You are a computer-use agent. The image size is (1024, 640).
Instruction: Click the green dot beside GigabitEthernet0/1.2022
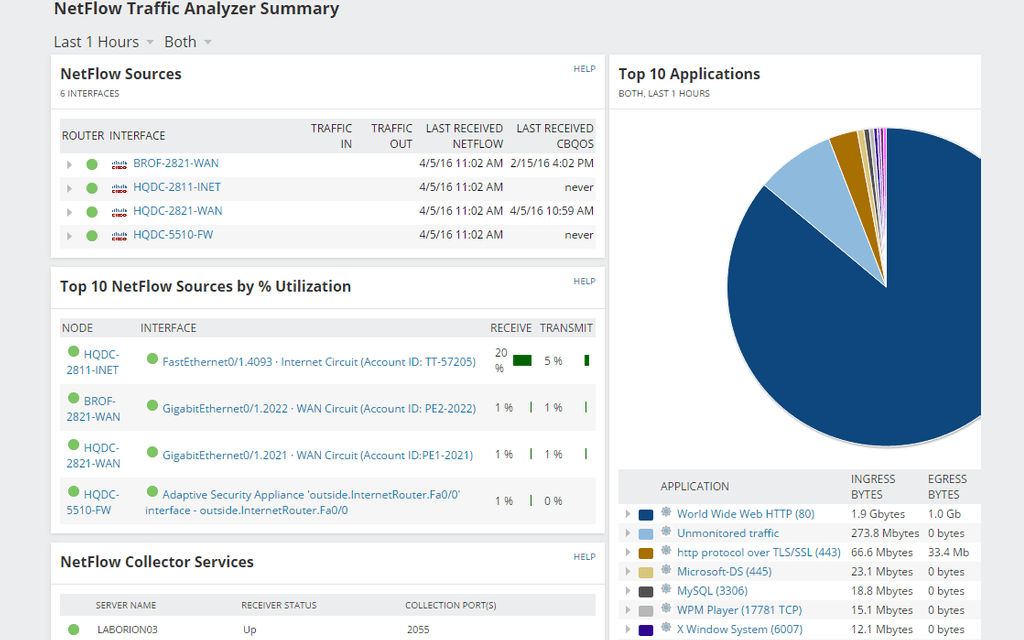click(x=150, y=407)
